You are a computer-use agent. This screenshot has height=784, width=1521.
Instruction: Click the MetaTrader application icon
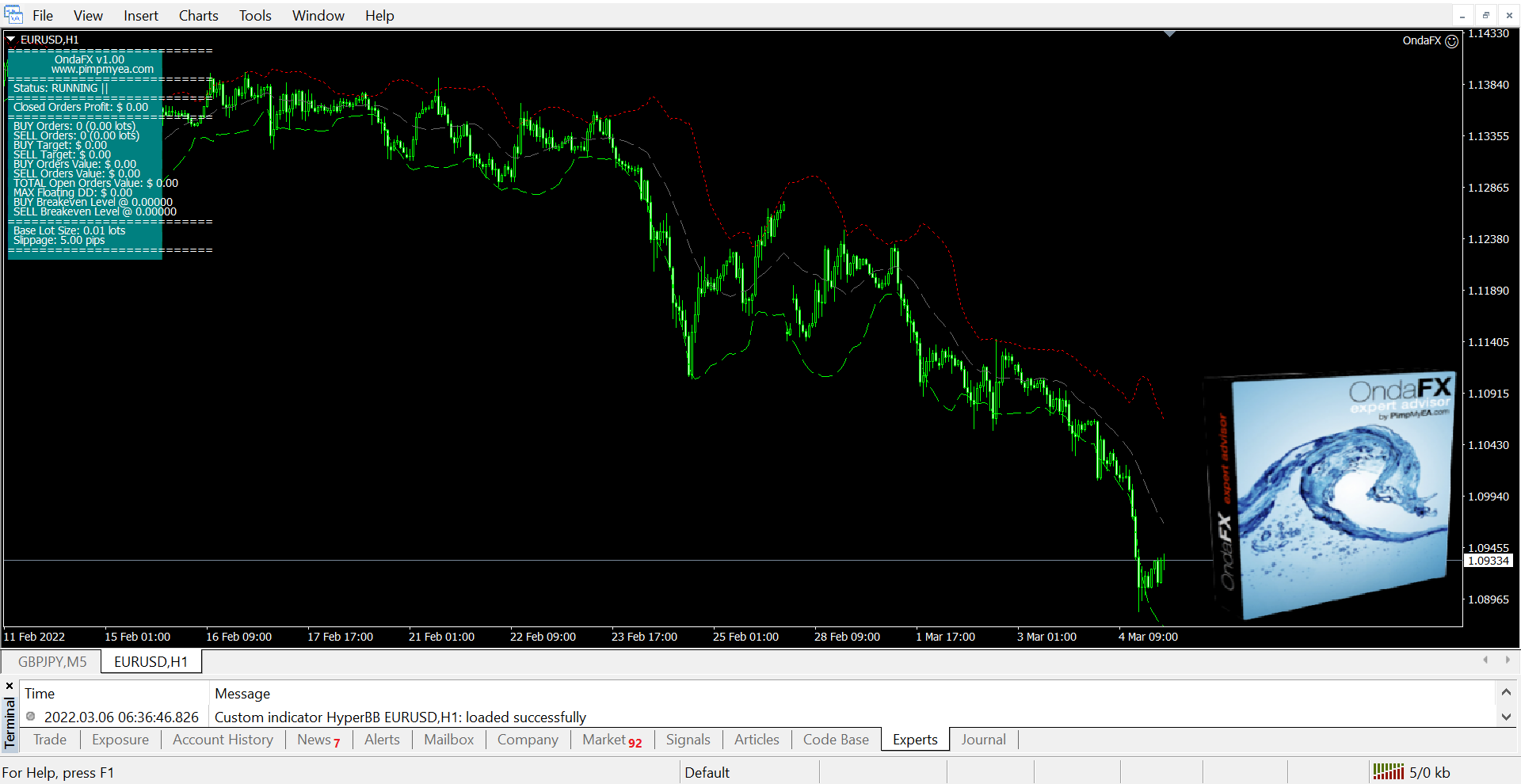point(13,15)
